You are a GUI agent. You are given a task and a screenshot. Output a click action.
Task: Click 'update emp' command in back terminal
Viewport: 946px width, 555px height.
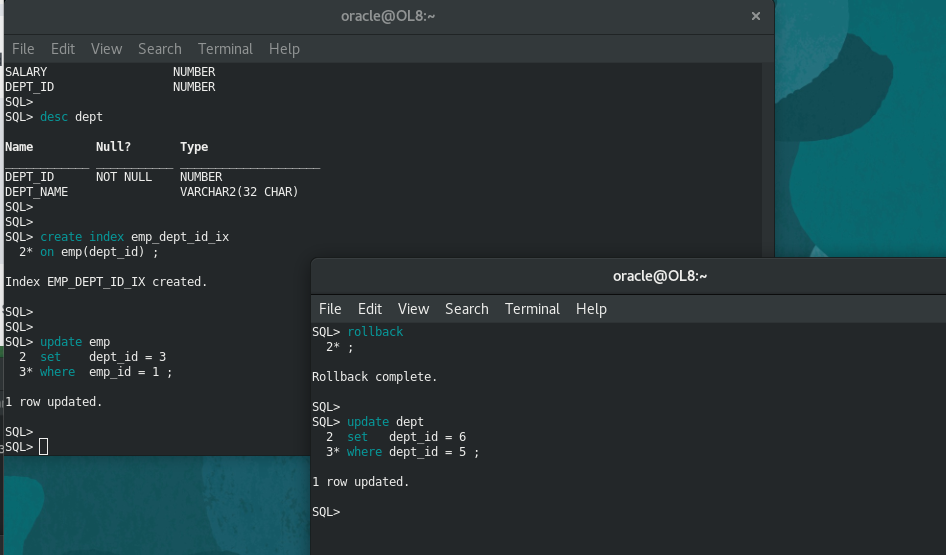(x=75, y=342)
